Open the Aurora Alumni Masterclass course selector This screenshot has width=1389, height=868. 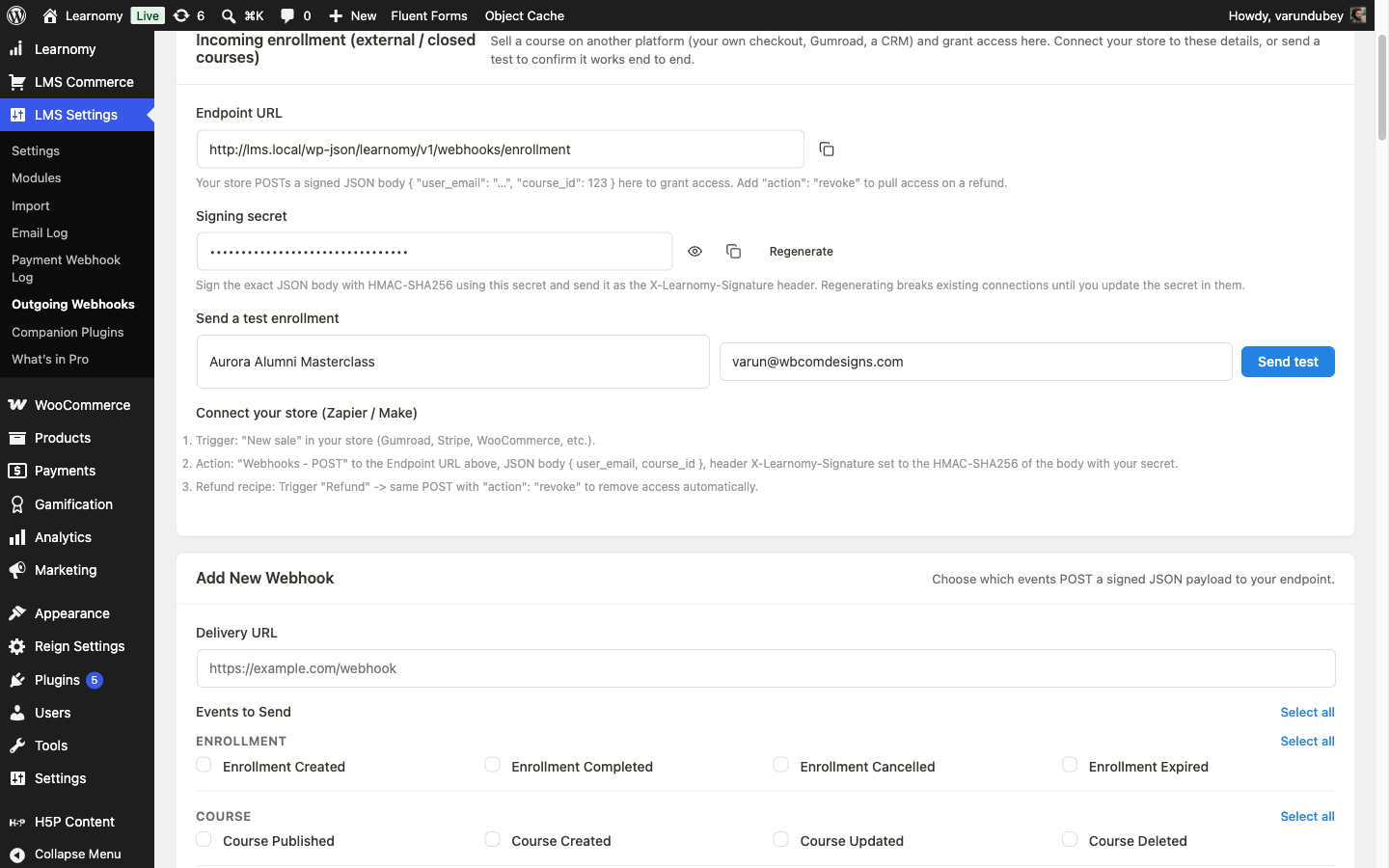coord(453,362)
